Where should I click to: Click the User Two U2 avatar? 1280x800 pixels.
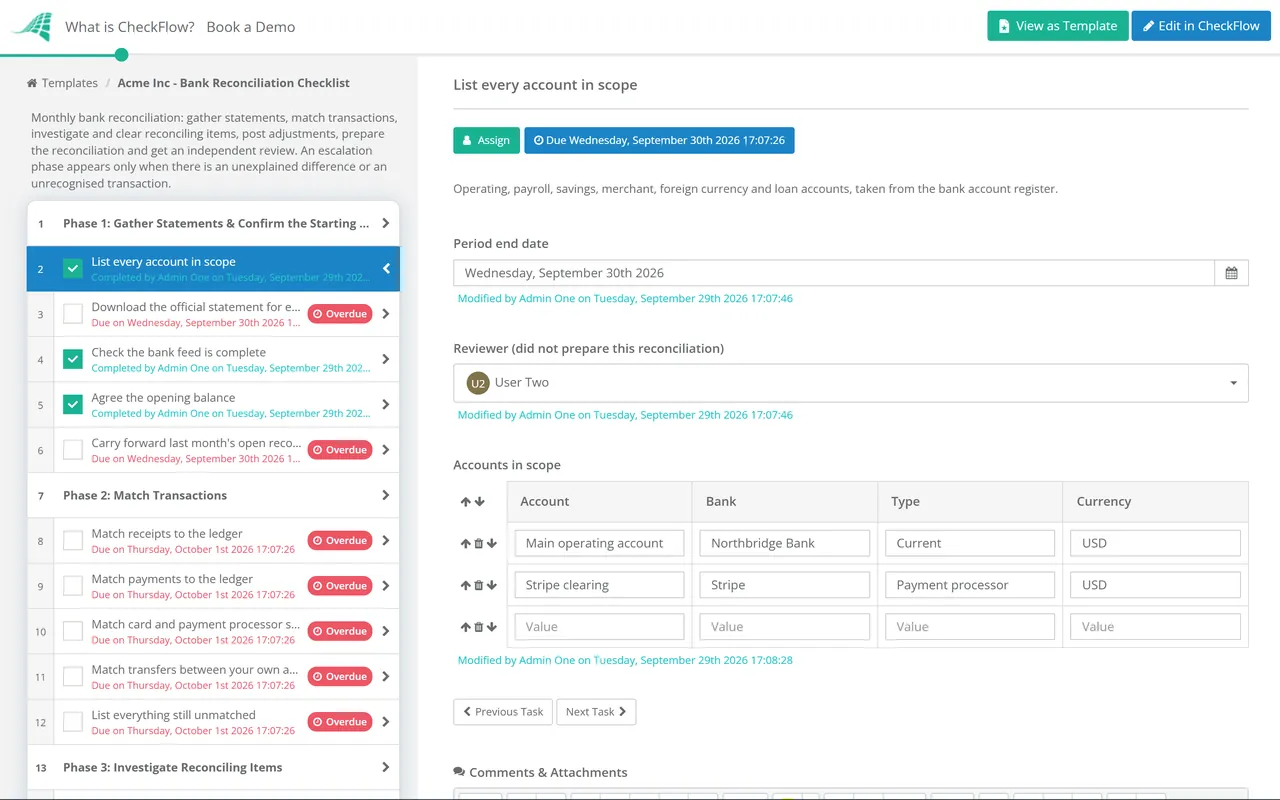[x=478, y=383]
